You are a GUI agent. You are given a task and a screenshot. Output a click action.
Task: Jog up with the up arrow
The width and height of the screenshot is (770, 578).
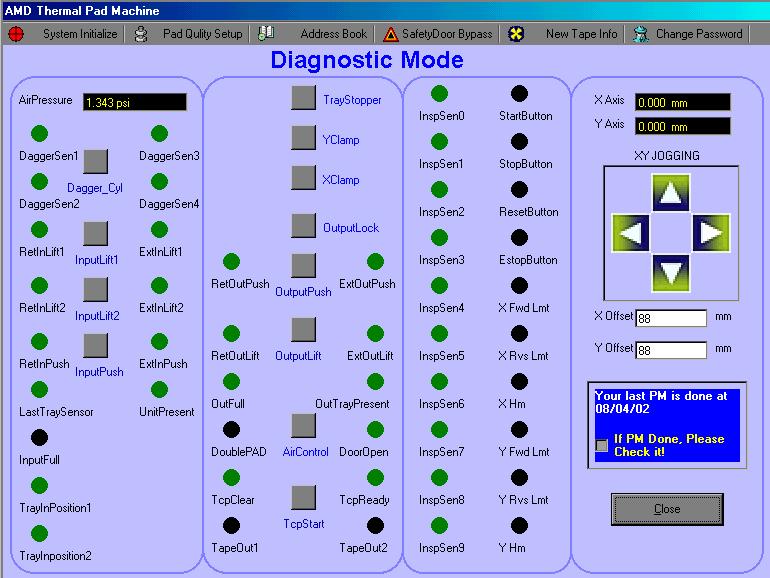pos(671,193)
